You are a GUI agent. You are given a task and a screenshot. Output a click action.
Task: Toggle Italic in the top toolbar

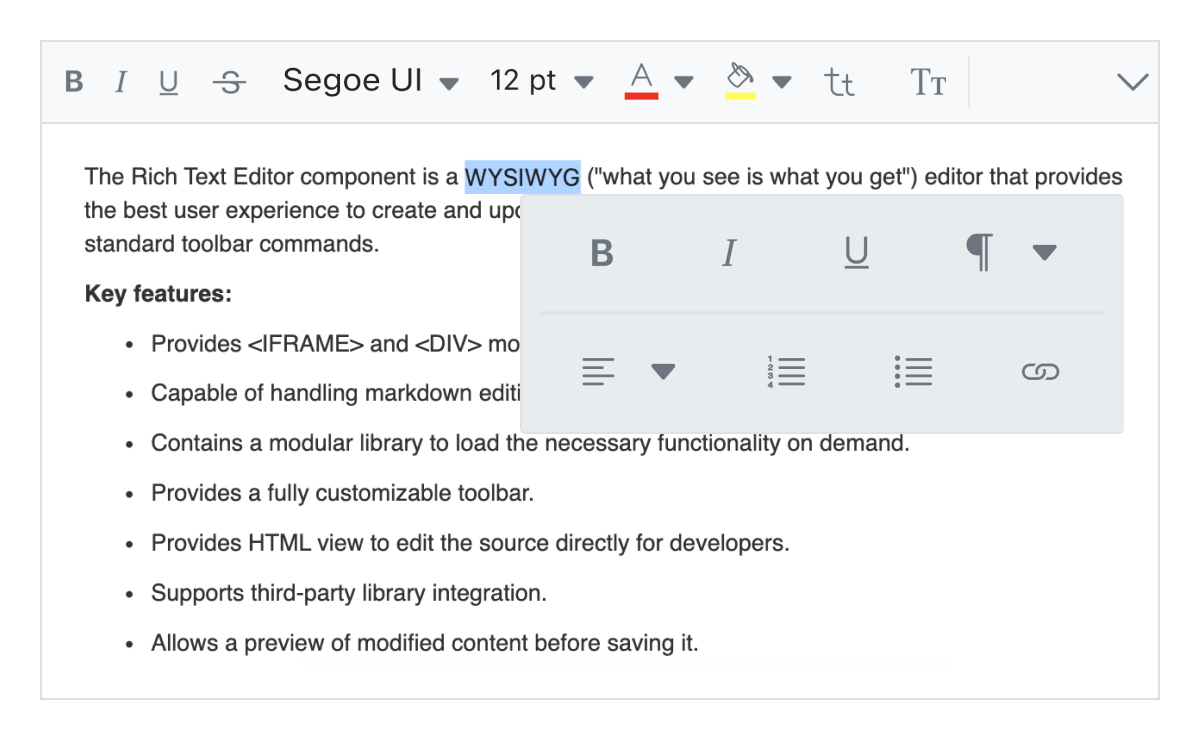tap(120, 82)
